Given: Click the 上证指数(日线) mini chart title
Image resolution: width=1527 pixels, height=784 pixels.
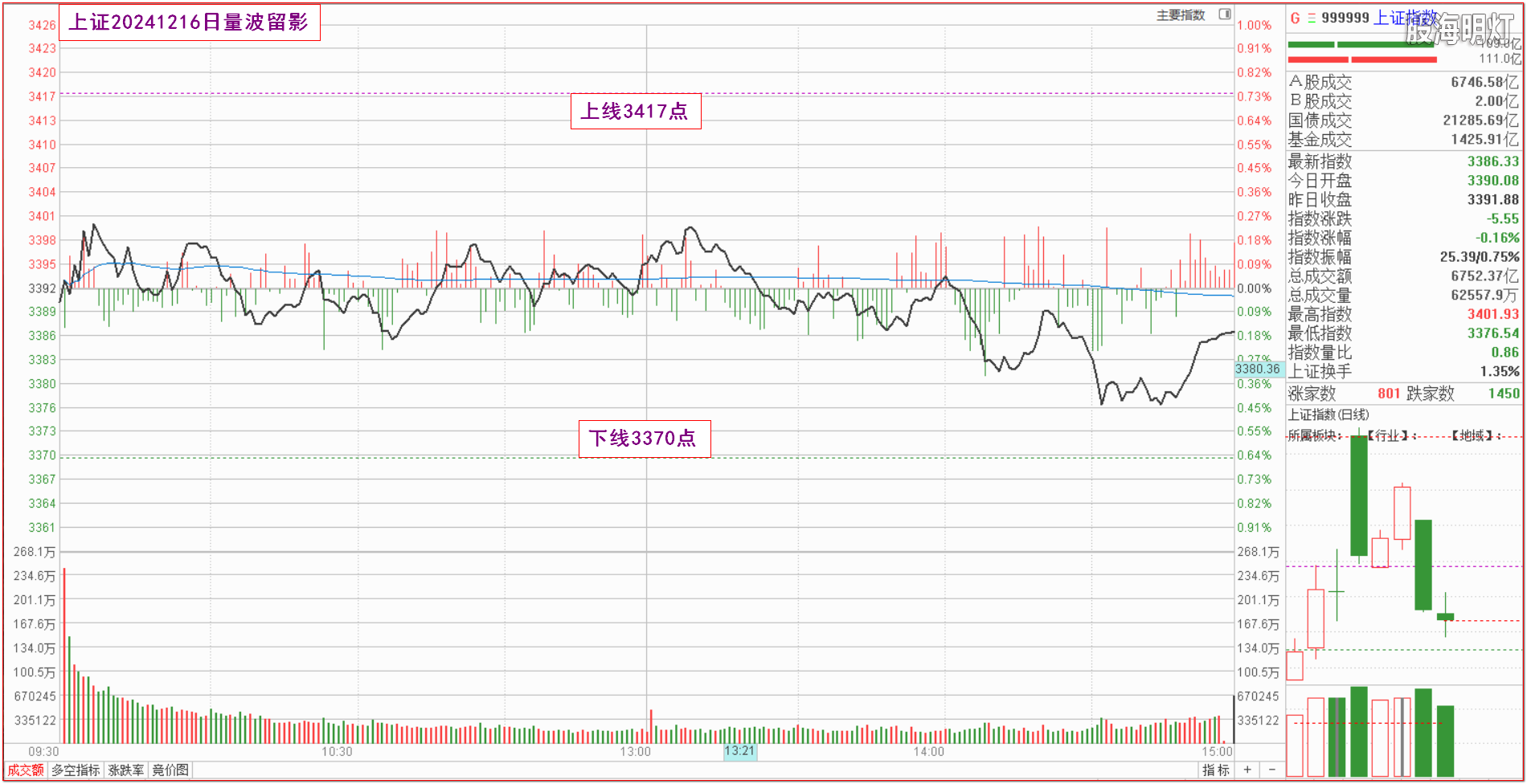Looking at the screenshot, I should 1328,414.
